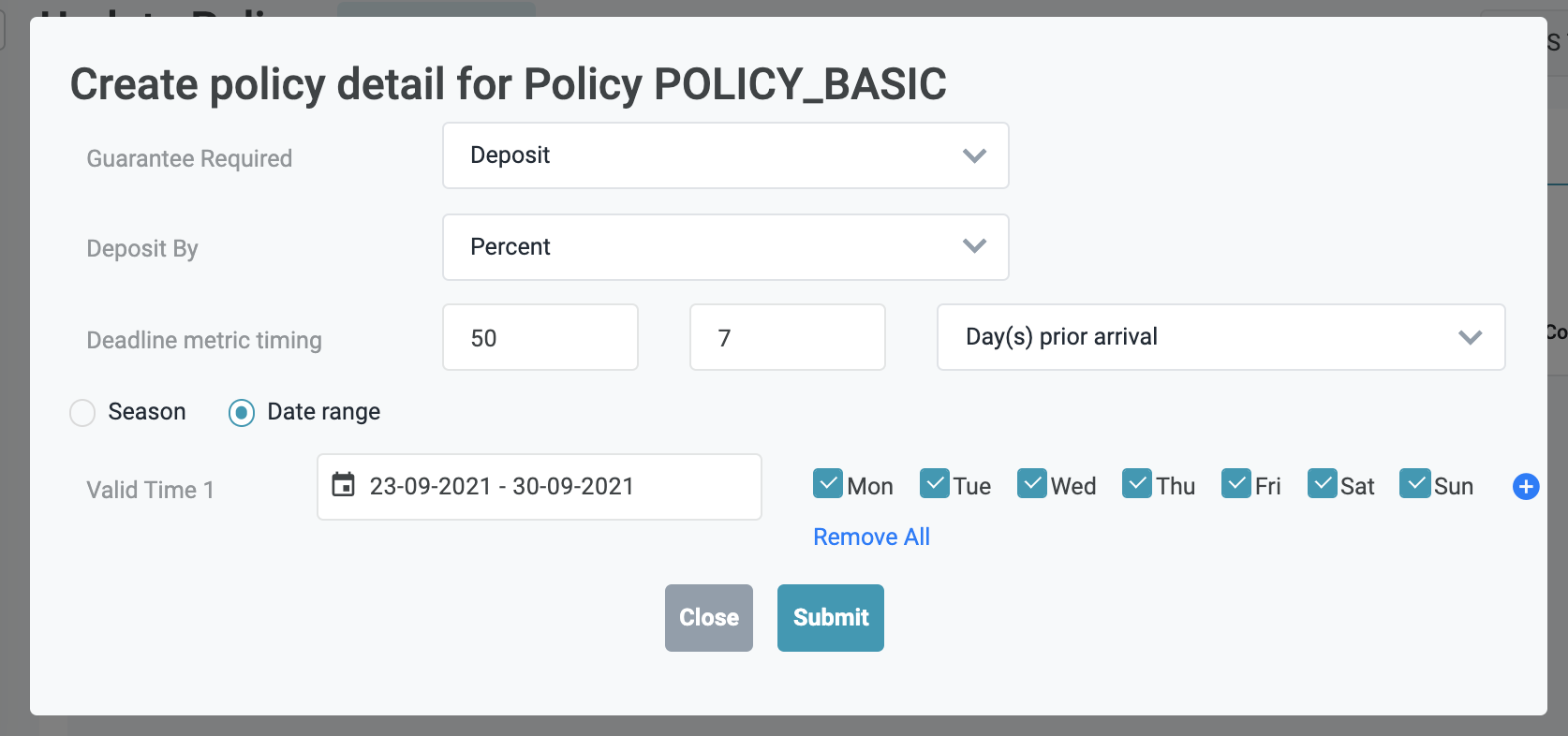Uncheck the Sun checkbox

click(1414, 484)
